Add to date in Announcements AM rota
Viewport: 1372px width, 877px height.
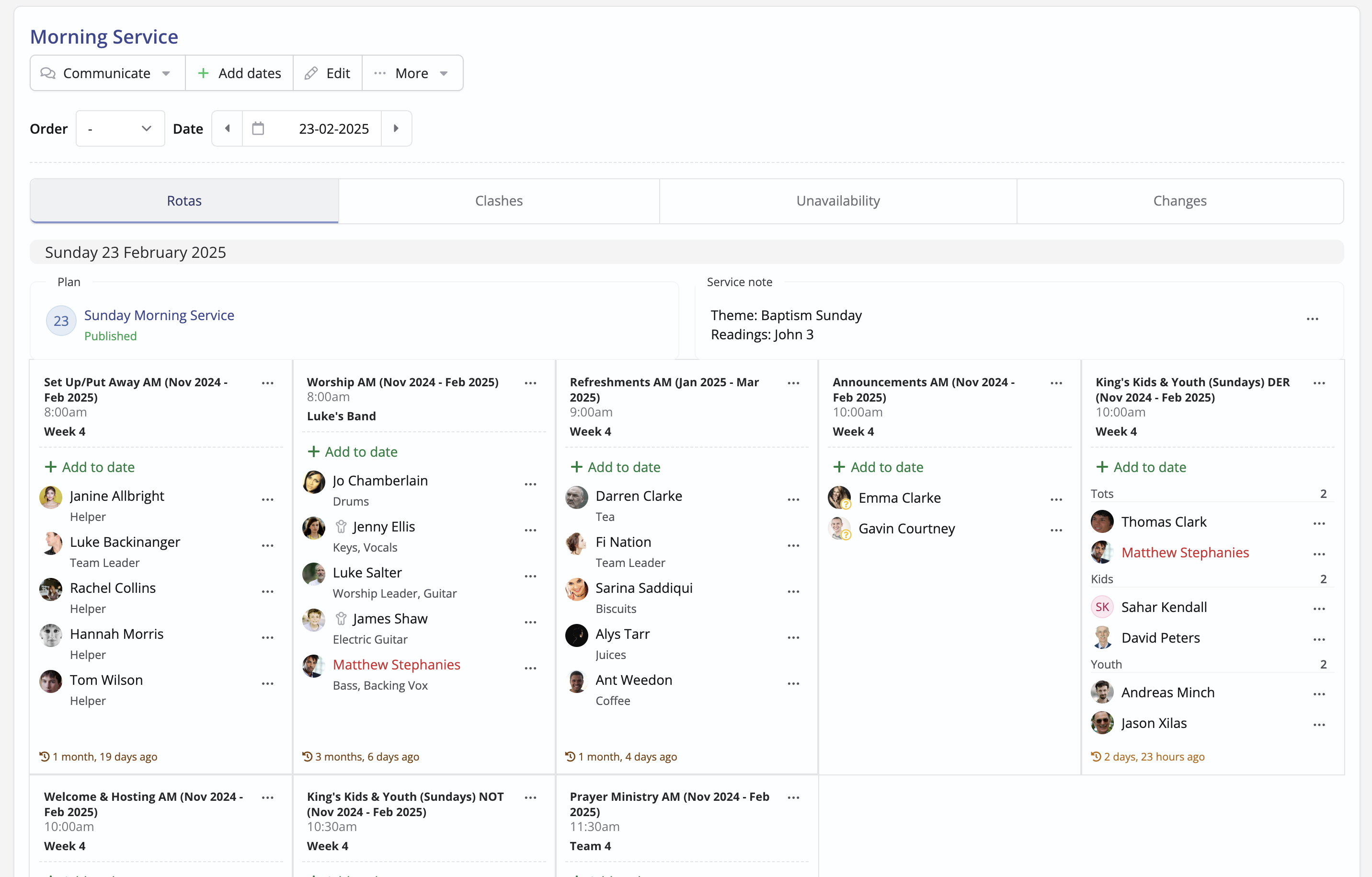878,467
